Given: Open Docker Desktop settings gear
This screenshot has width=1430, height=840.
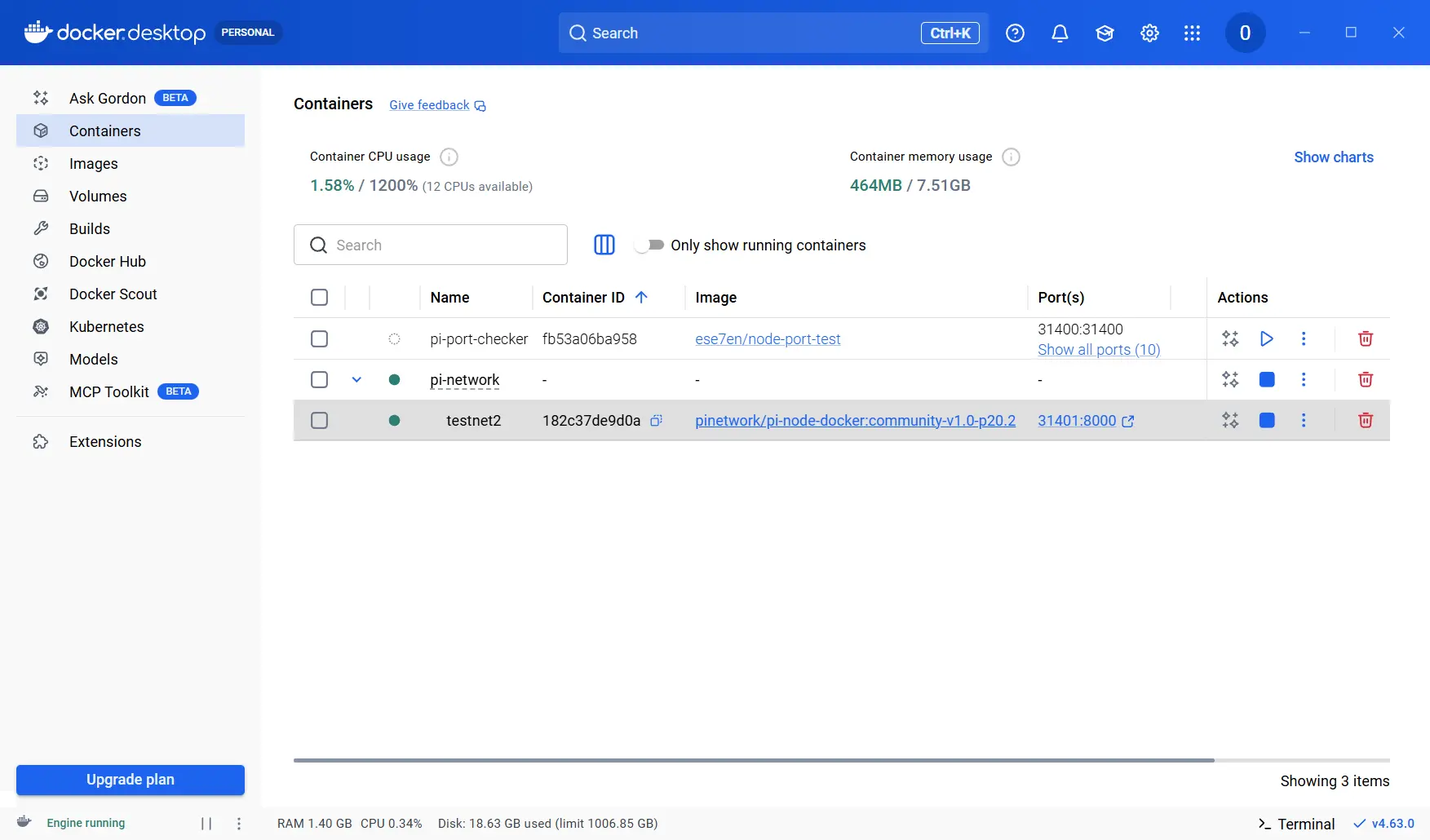Looking at the screenshot, I should 1149,33.
